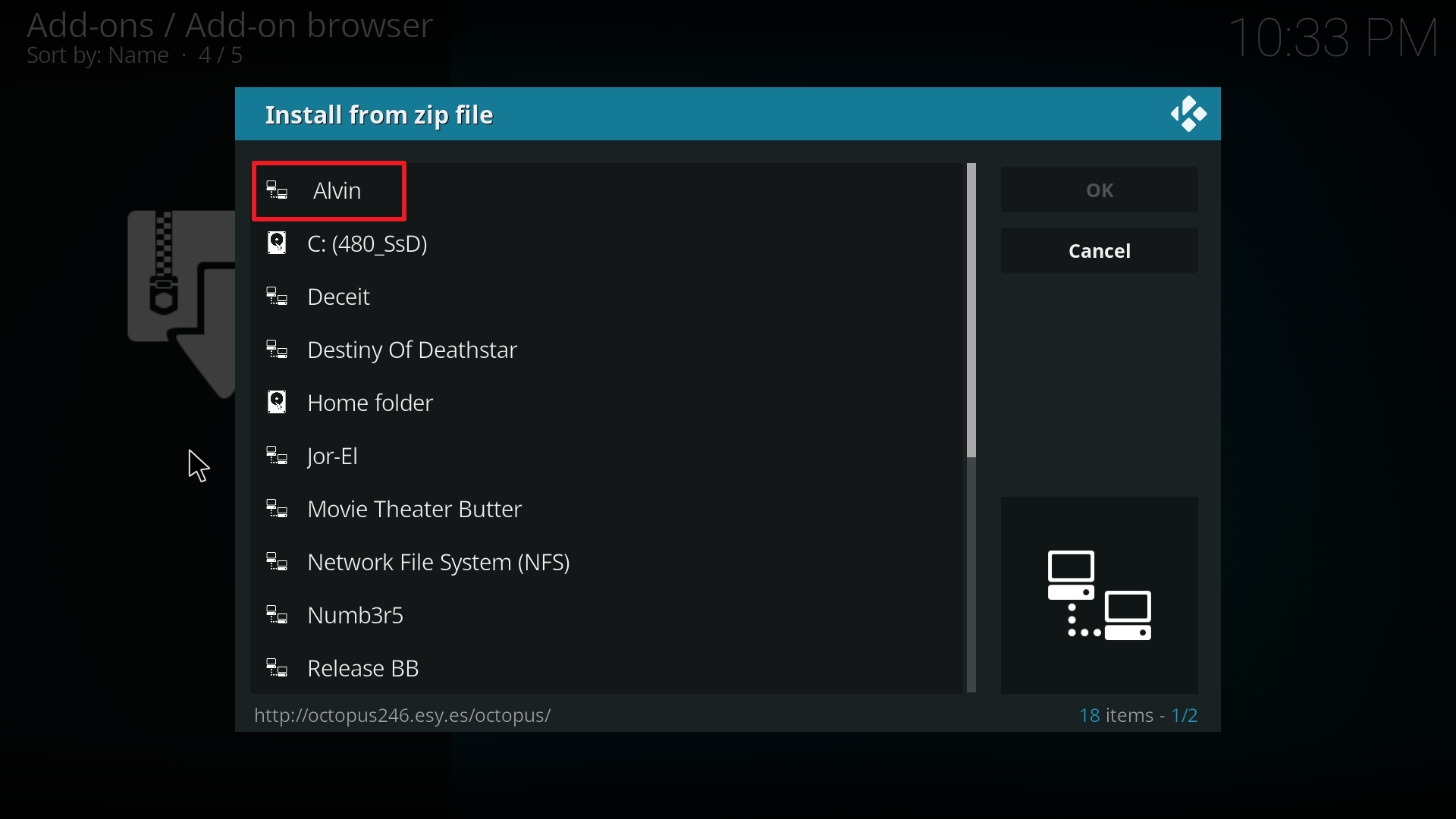Click the network source icon beside Alvin
Viewport: 1456px width, 819px height.
(278, 191)
